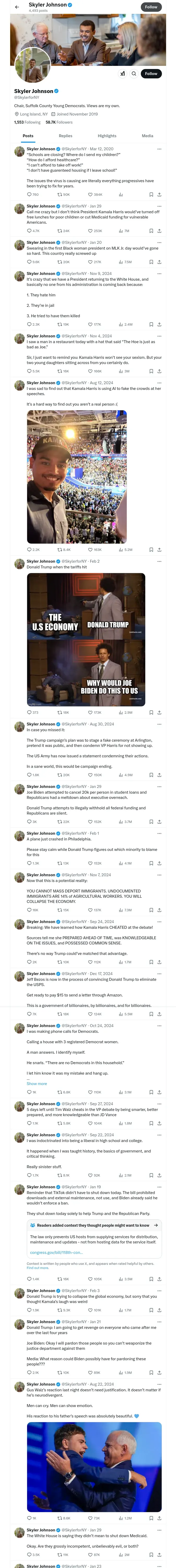
Task: Click the Follow button beside the search icon
Action: click(x=151, y=74)
